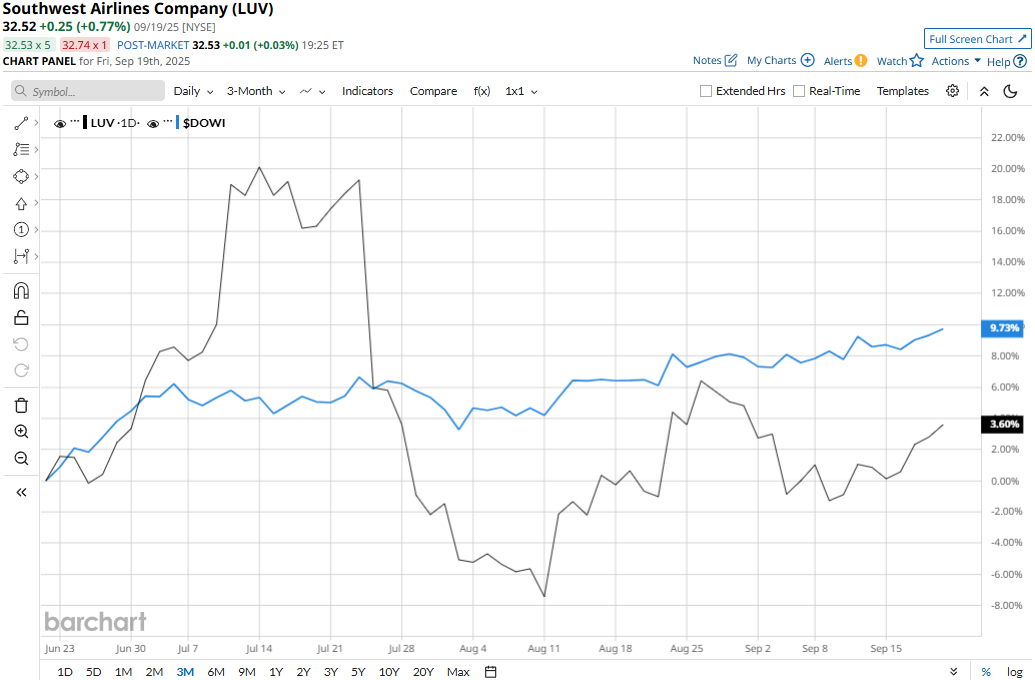1035x680 pixels.
Task: Click the redo arrow icon
Action: click(x=21, y=370)
